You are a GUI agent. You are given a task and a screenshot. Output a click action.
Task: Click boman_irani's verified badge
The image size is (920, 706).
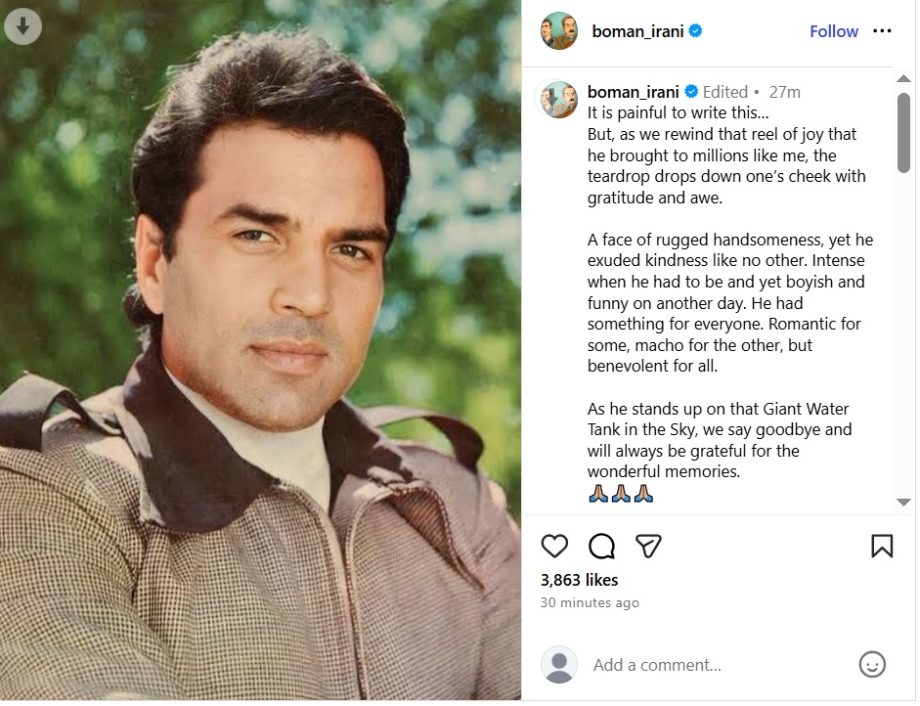coord(694,31)
